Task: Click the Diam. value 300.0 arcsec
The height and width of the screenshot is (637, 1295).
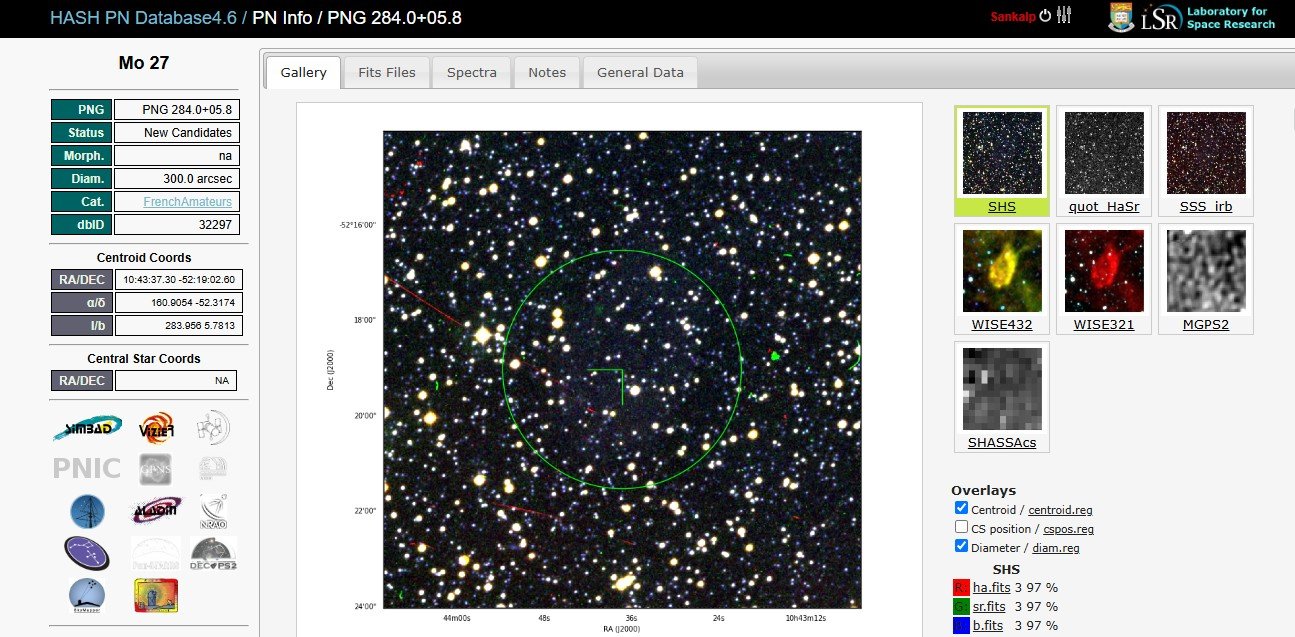Action: (177, 179)
